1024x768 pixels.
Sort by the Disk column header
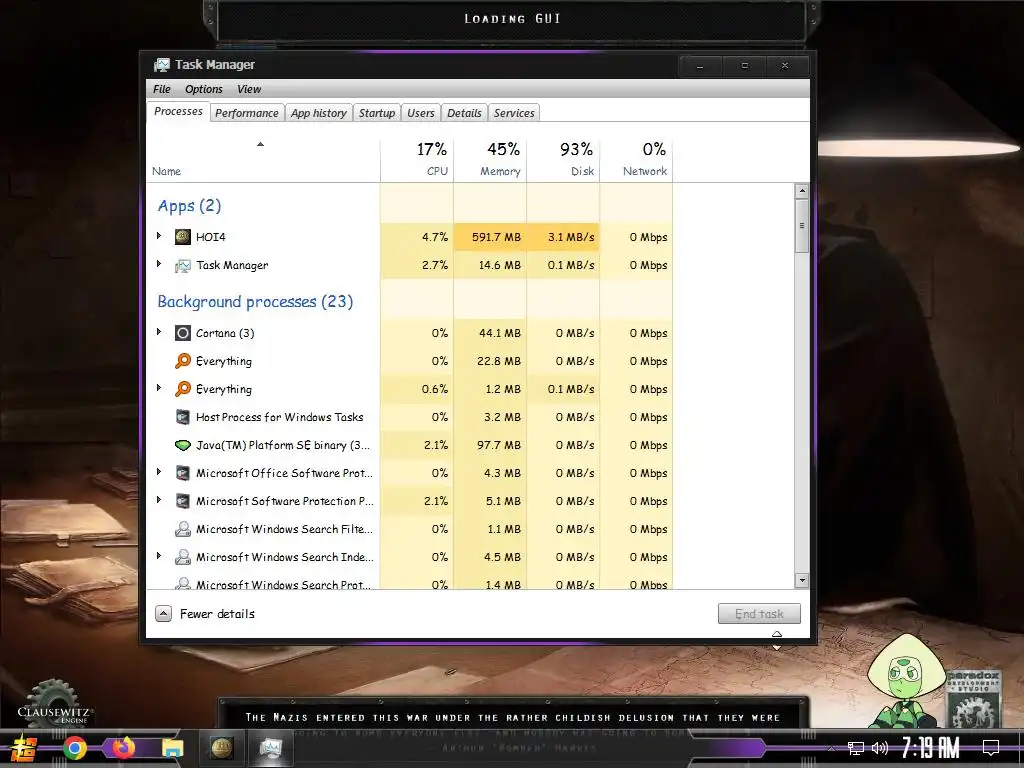pos(564,160)
